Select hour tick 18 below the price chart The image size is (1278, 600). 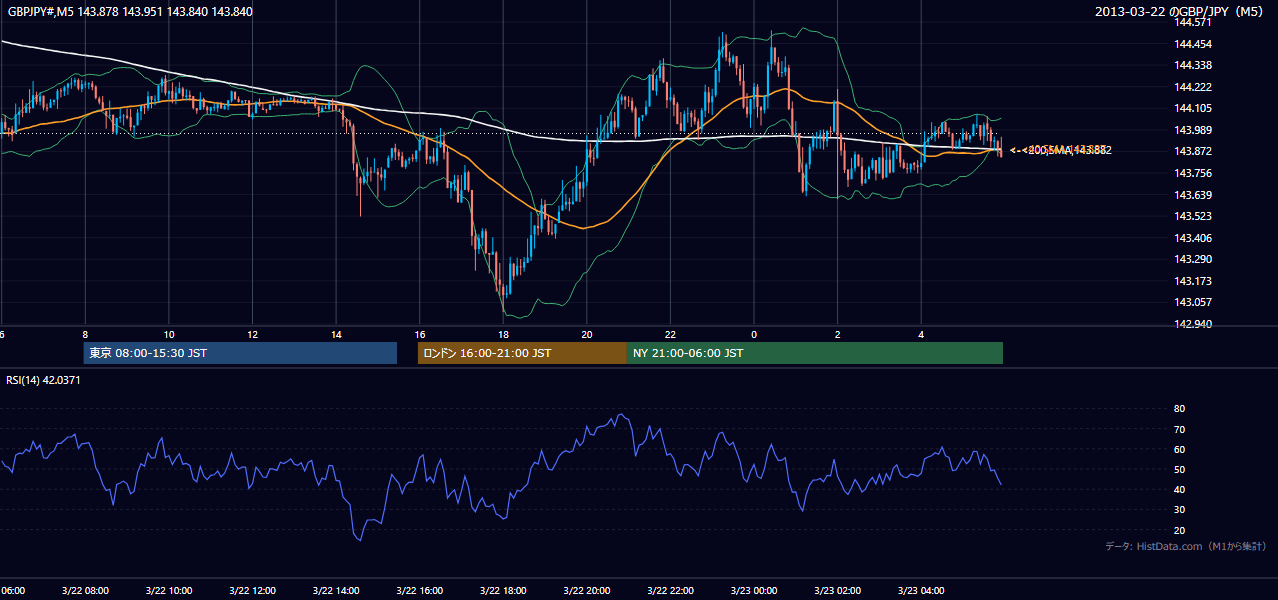tap(503, 335)
